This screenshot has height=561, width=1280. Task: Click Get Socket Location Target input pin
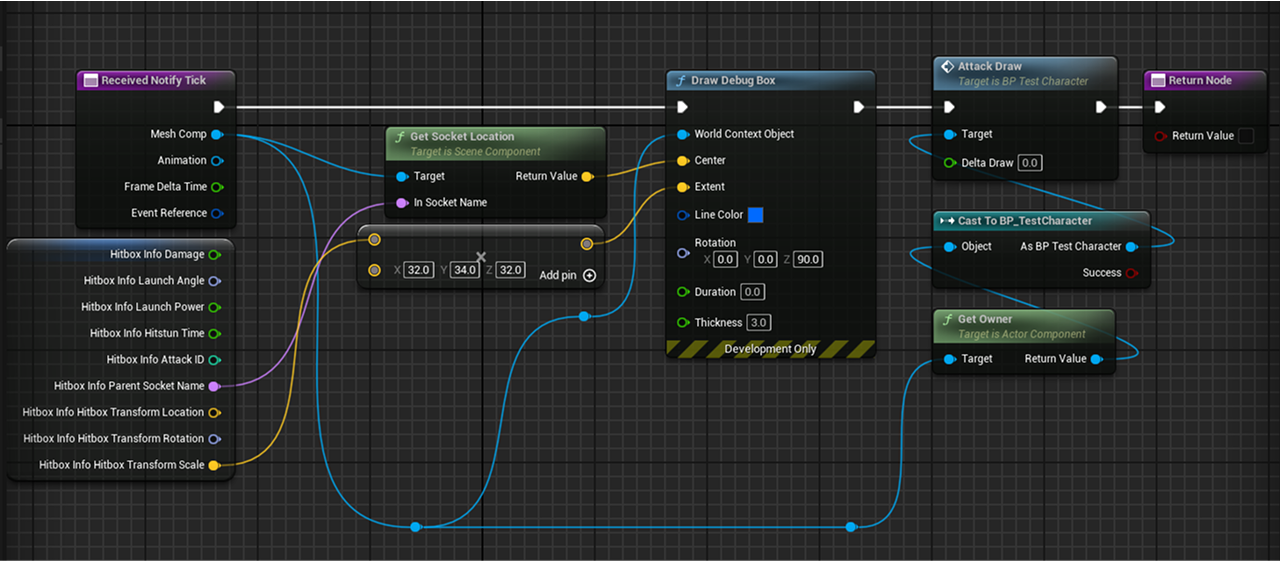[x=402, y=176]
